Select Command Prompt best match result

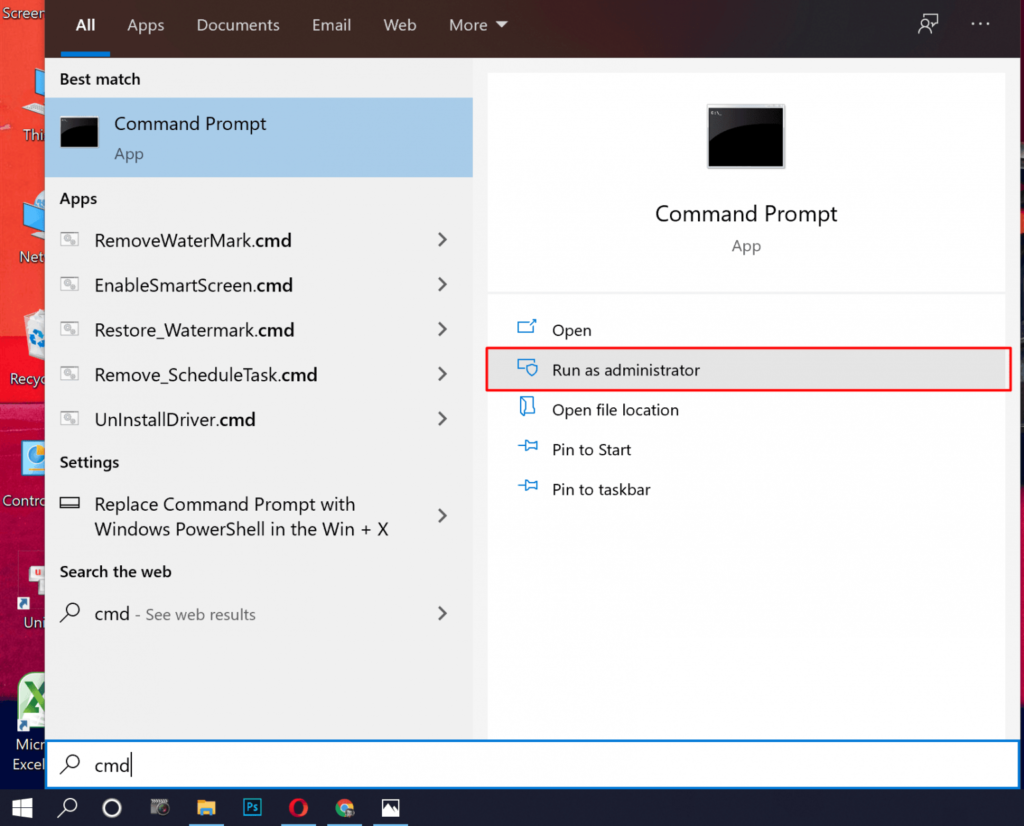pos(259,137)
